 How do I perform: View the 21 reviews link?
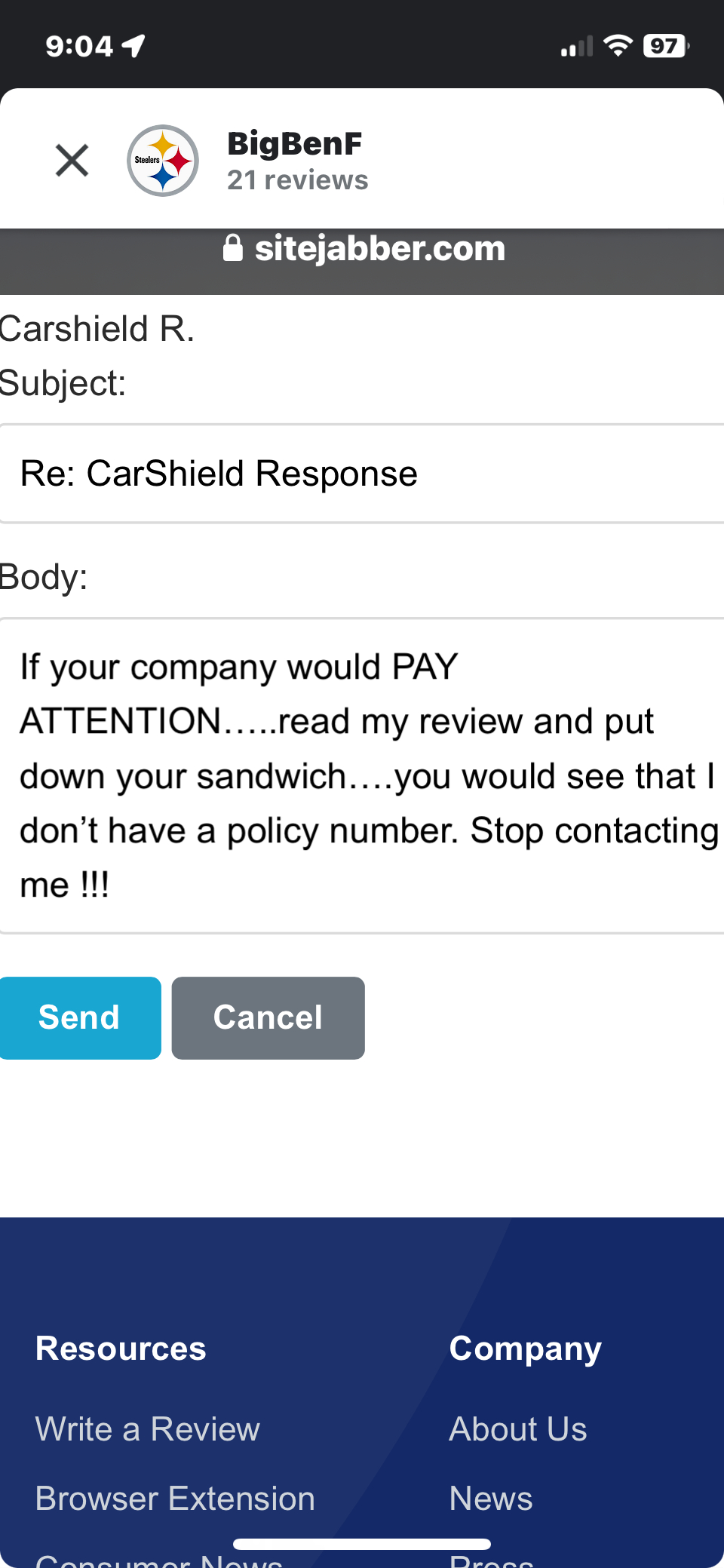[x=298, y=180]
